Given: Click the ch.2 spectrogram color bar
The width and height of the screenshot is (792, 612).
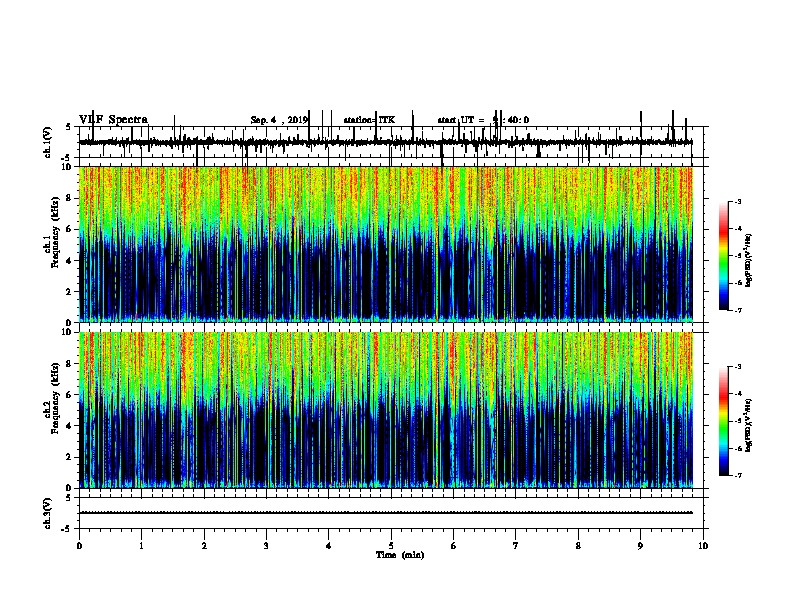Looking at the screenshot, I should pos(724,421).
